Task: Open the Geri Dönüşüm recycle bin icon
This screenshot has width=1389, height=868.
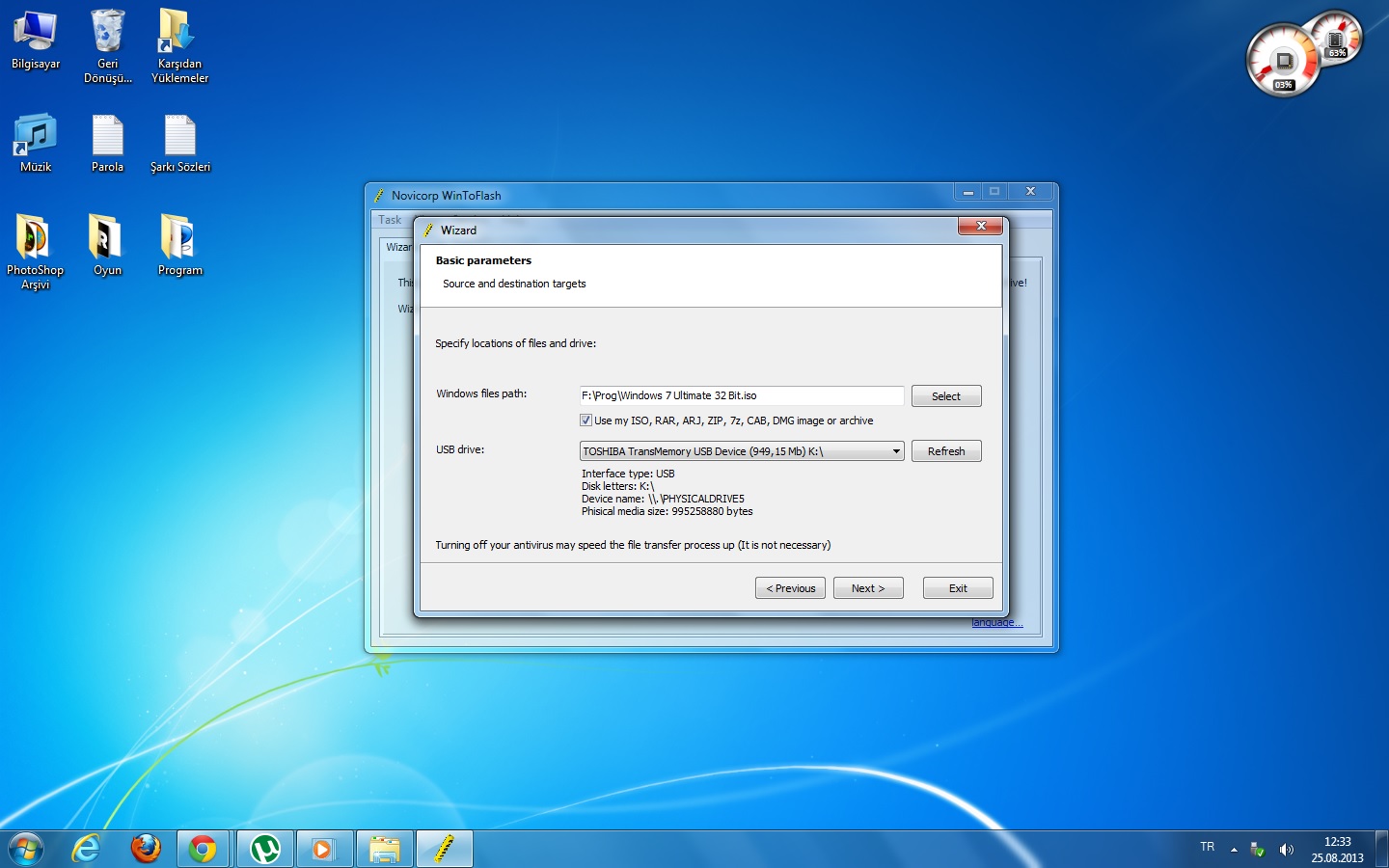Action: pos(107,39)
